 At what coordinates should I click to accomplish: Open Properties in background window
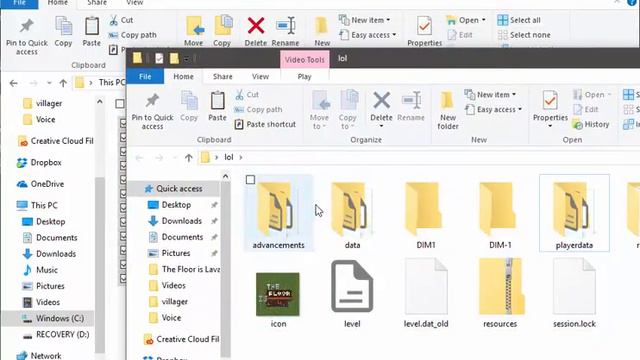(424, 31)
